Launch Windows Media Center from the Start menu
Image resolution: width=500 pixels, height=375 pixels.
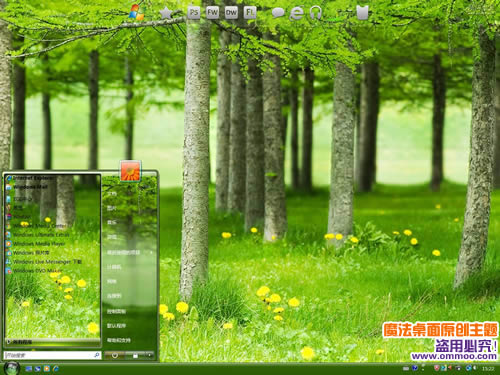tap(36, 226)
